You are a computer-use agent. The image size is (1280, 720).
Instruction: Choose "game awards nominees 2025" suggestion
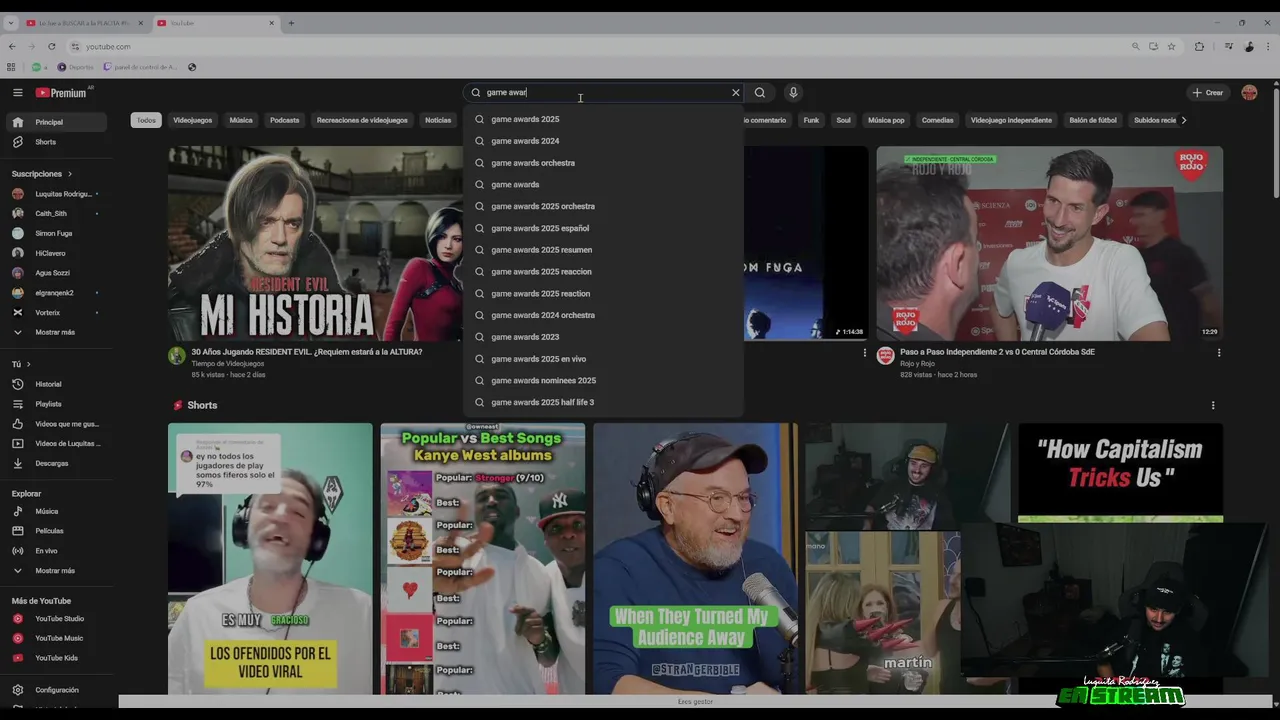[603, 380]
